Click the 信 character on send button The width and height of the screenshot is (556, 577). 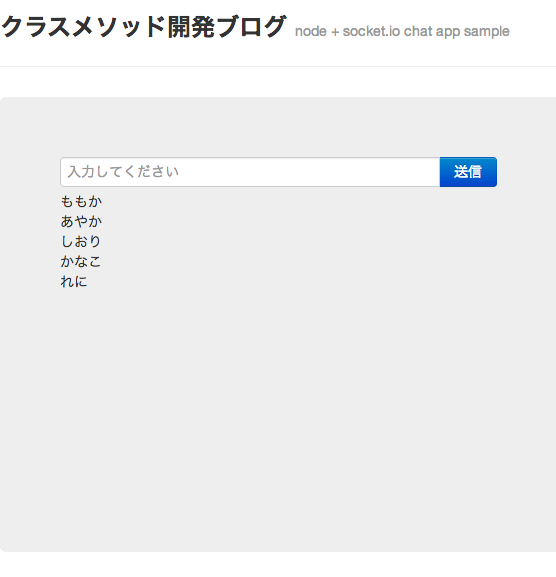click(x=475, y=172)
